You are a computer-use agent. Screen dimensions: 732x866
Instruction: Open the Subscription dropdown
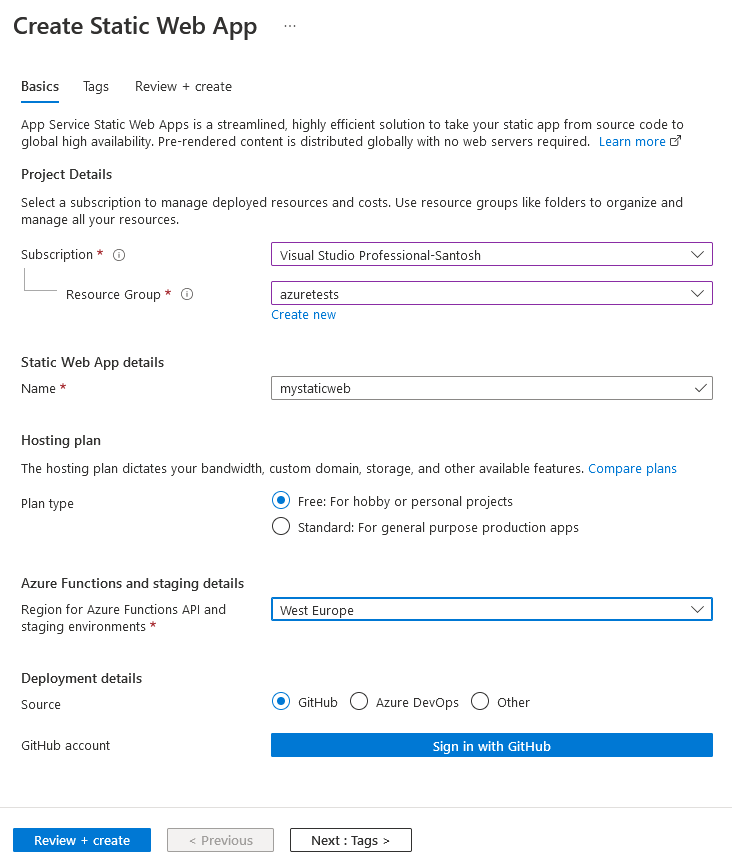[491, 255]
